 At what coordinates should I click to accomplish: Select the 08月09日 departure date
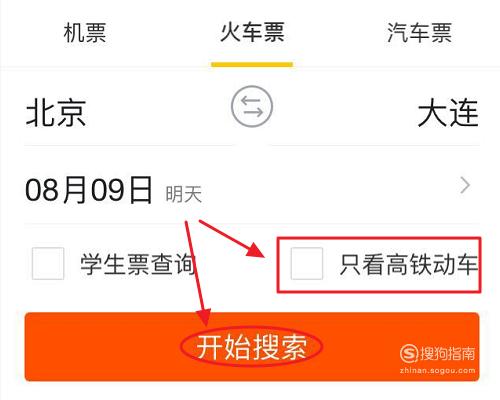click(x=89, y=190)
